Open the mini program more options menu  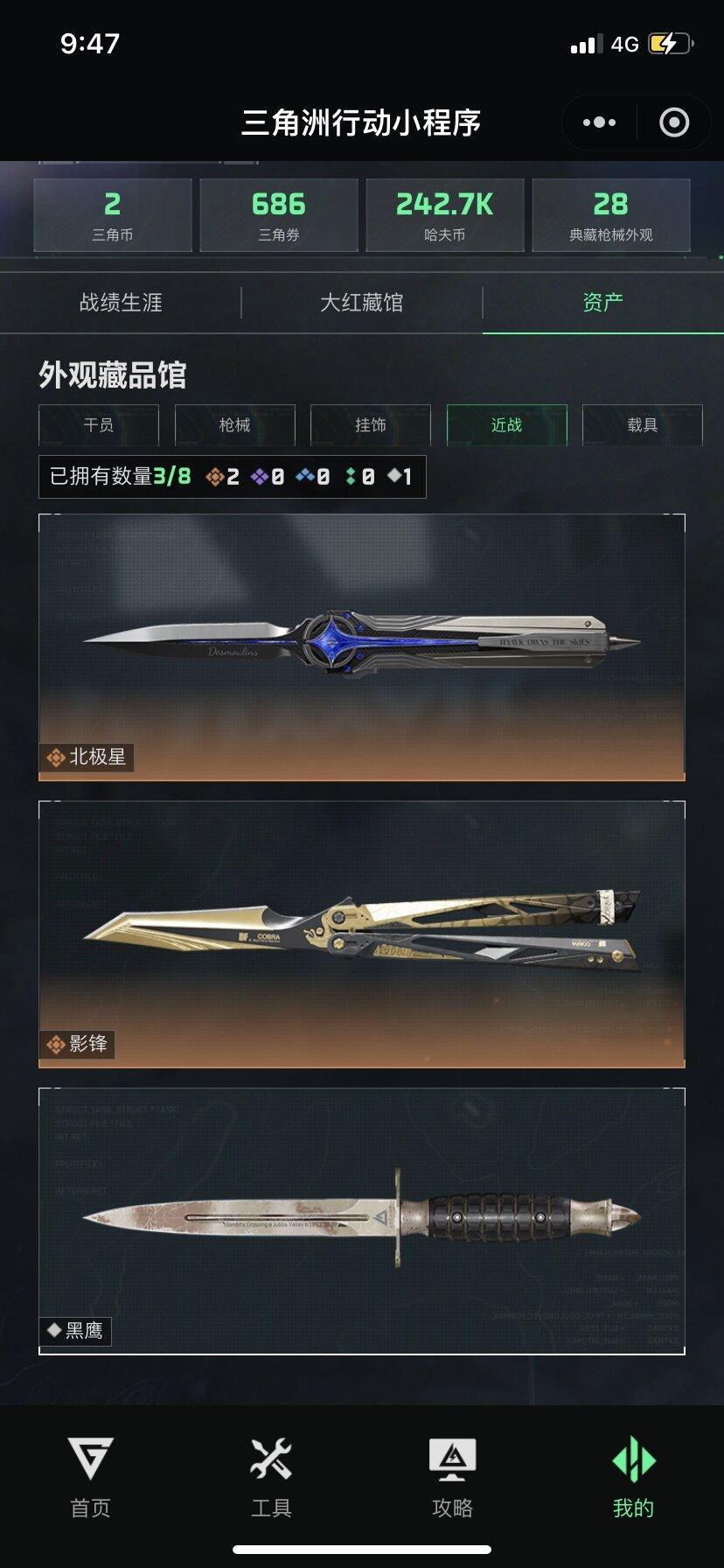pyautogui.click(x=599, y=122)
